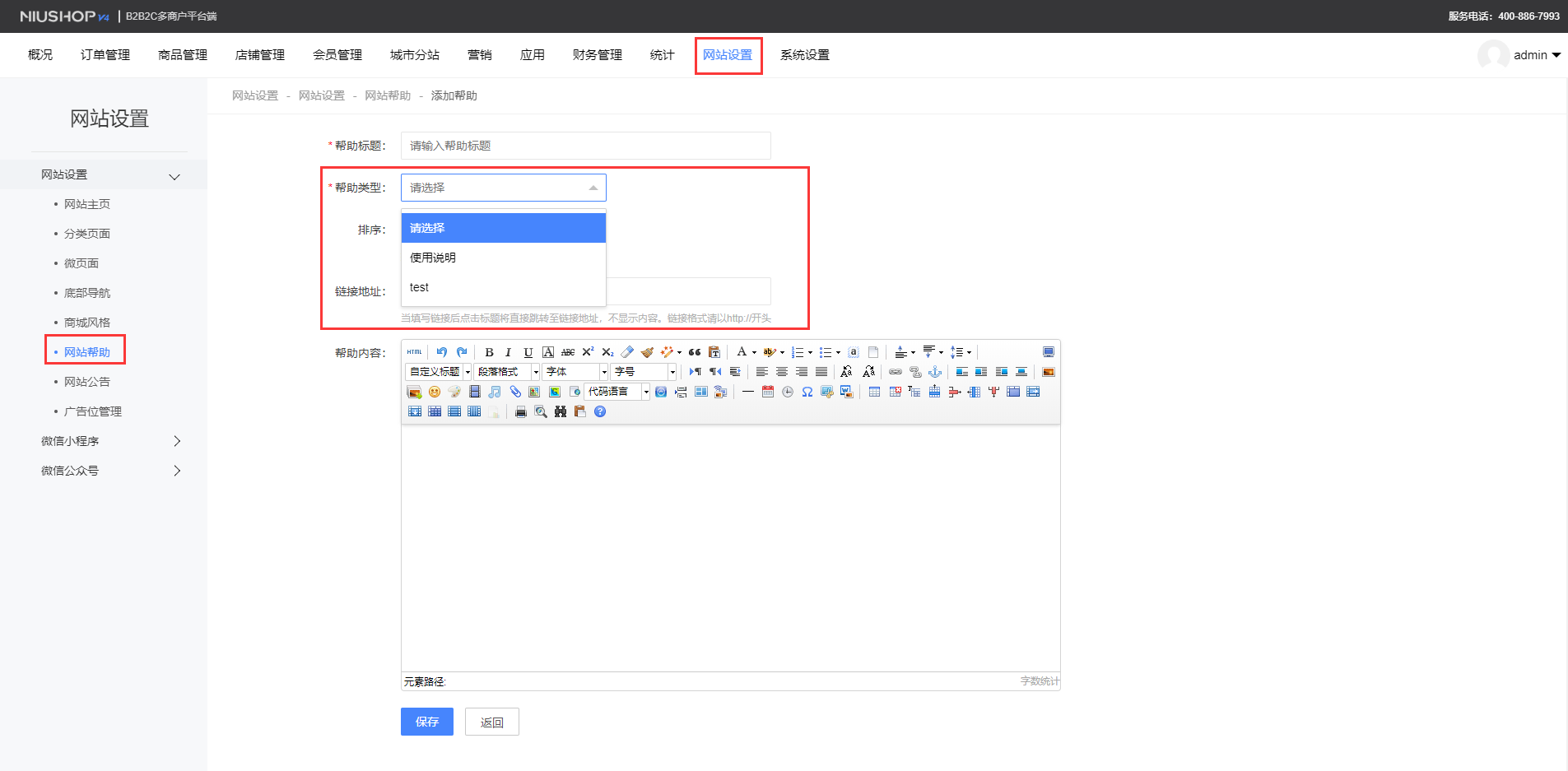Click the justify align icon

821,372
